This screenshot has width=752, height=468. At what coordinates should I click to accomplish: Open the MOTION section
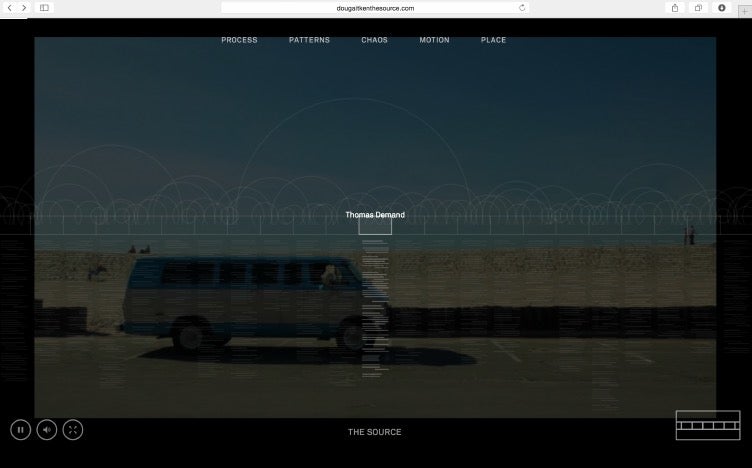[x=435, y=40]
